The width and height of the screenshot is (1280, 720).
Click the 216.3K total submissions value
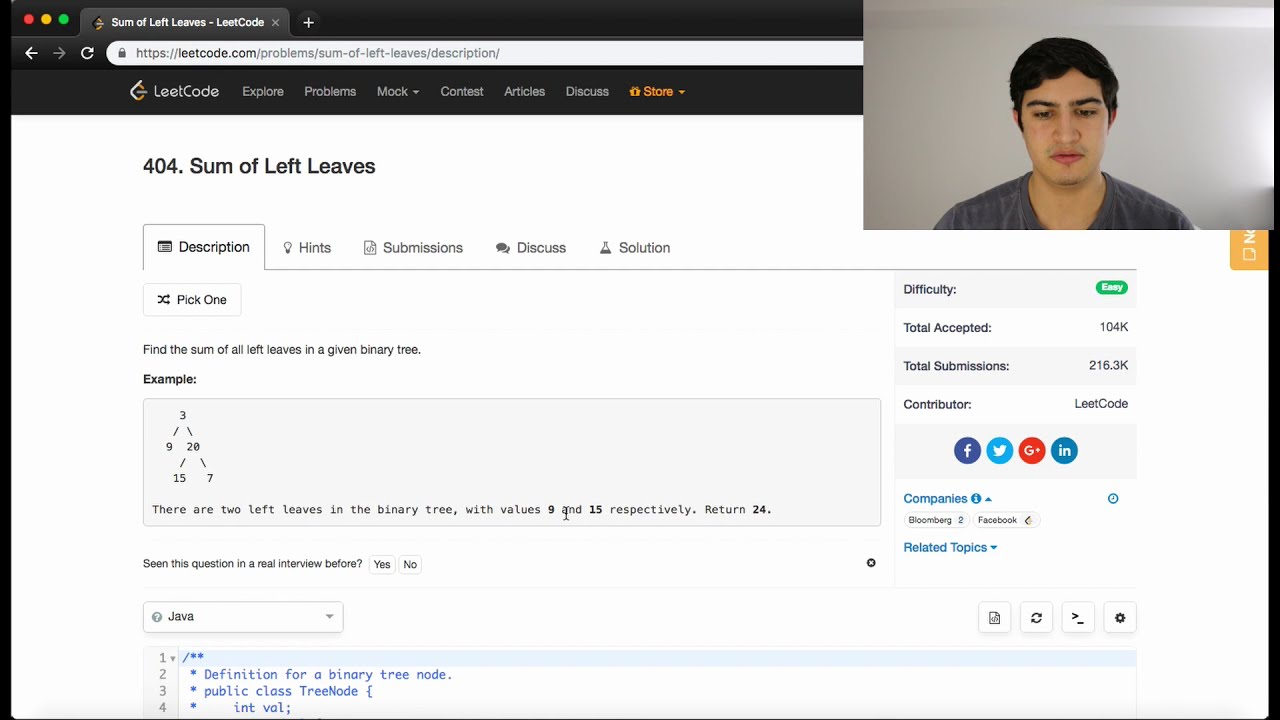1108,365
